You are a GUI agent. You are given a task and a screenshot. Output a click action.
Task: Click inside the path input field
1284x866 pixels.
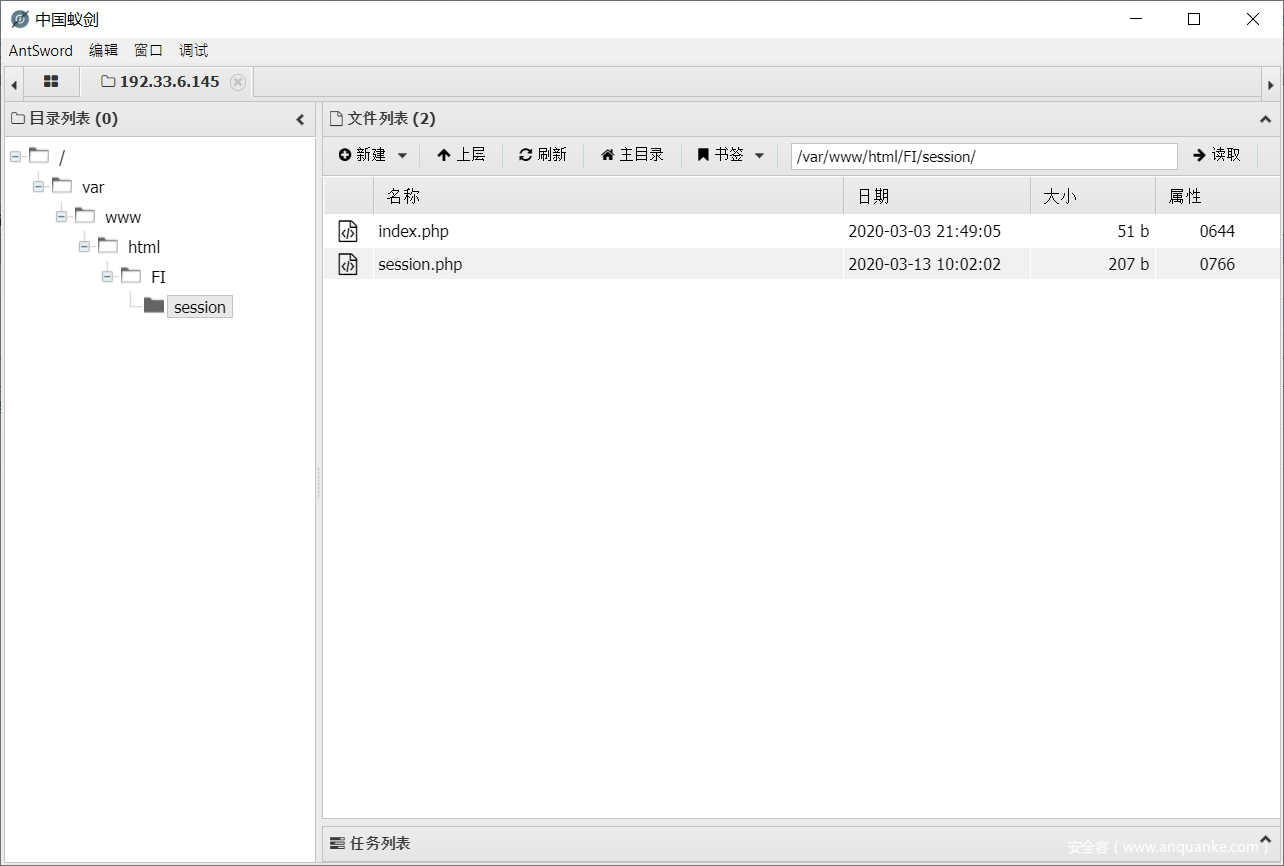click(983, 156)
